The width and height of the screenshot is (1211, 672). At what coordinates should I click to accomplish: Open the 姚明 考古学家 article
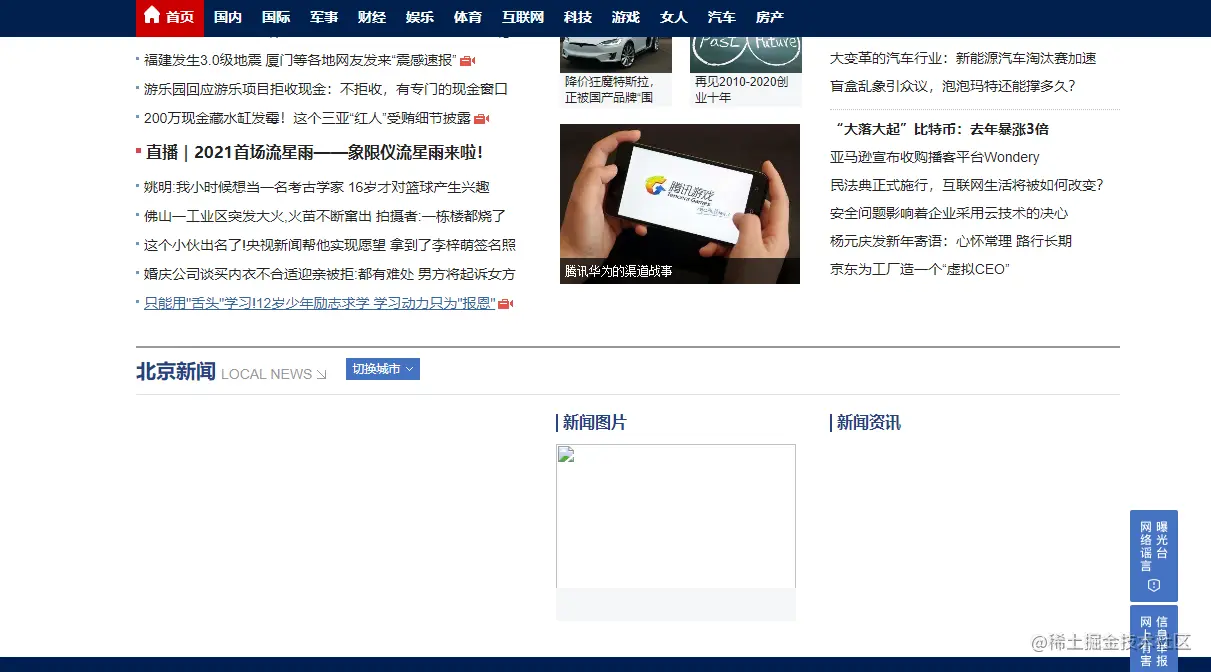317,187
